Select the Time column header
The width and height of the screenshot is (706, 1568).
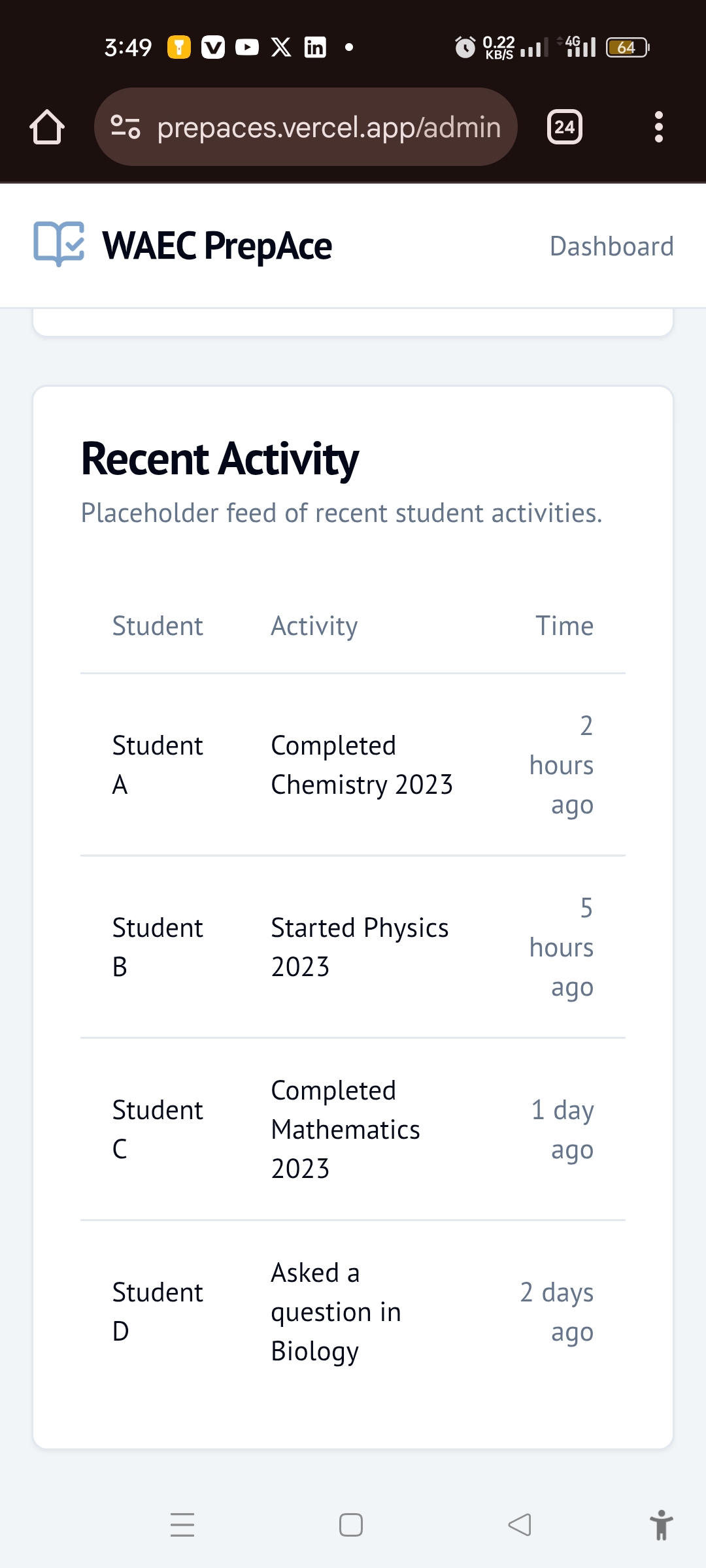click(564, 626)
